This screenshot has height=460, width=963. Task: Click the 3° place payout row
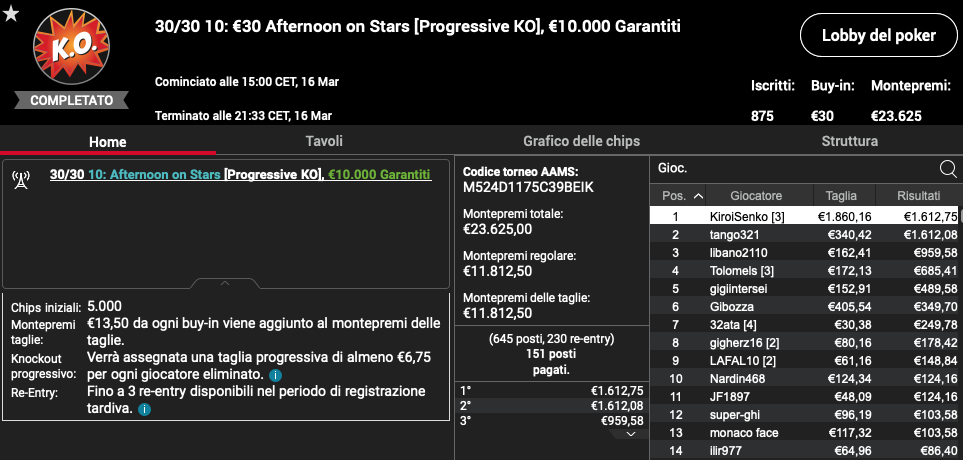[552, 421]
